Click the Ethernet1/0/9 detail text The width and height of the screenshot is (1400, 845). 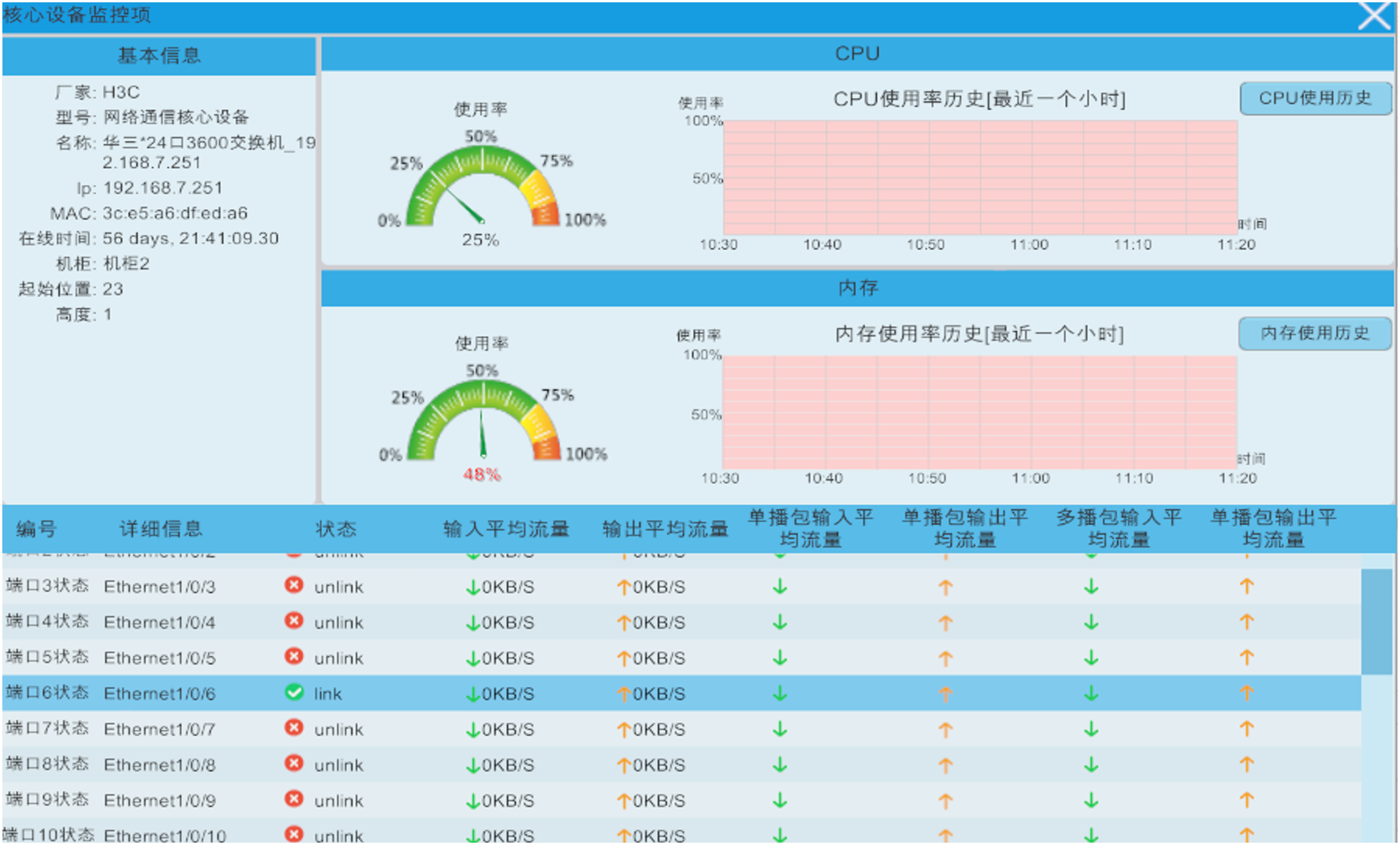click(x=160, y=801)
